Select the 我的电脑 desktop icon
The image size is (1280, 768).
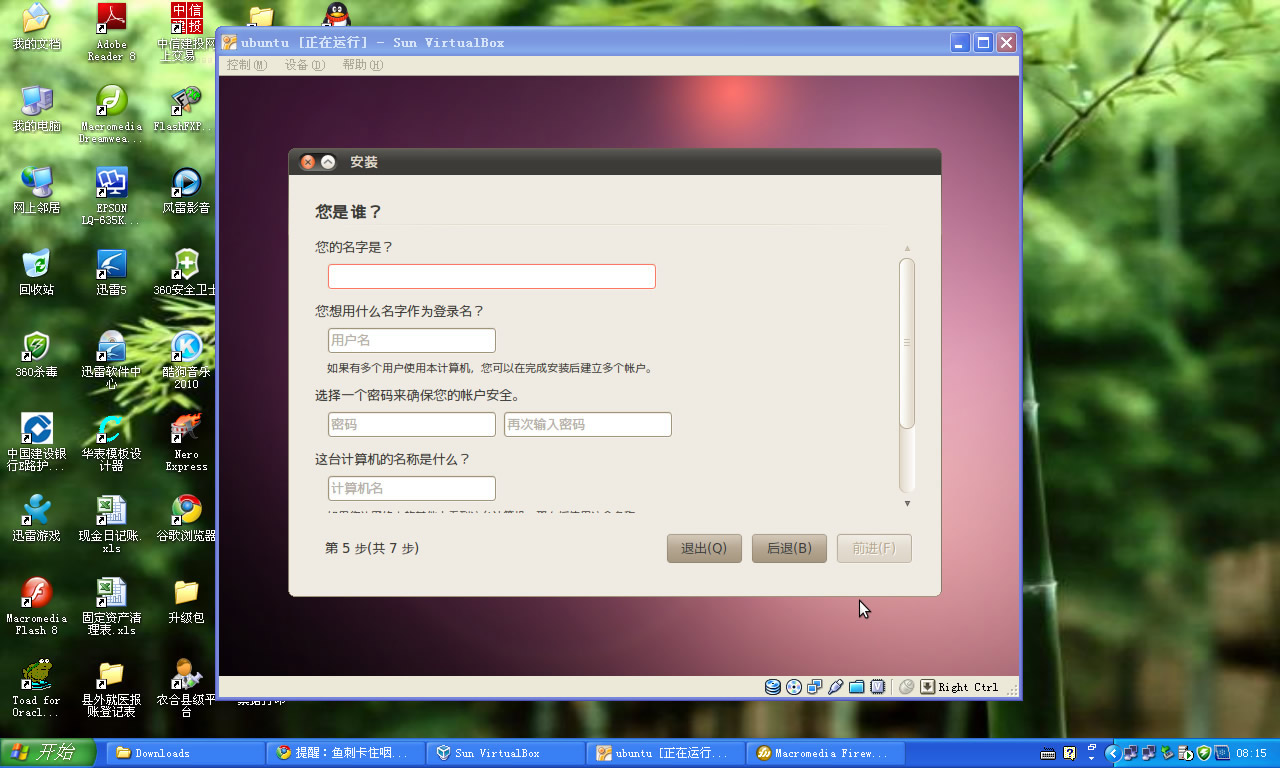(x=36, y=109)
